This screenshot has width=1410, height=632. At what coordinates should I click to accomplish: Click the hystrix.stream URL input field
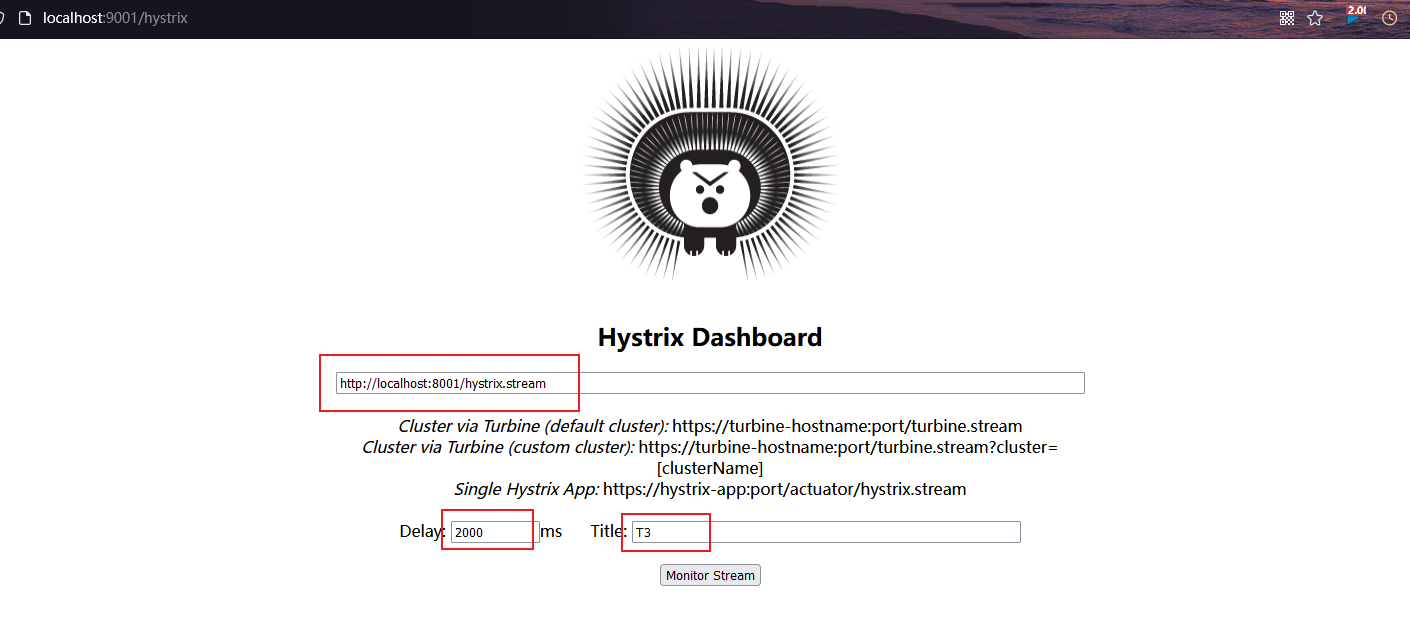pyautogui.click(x=710, y=383)
